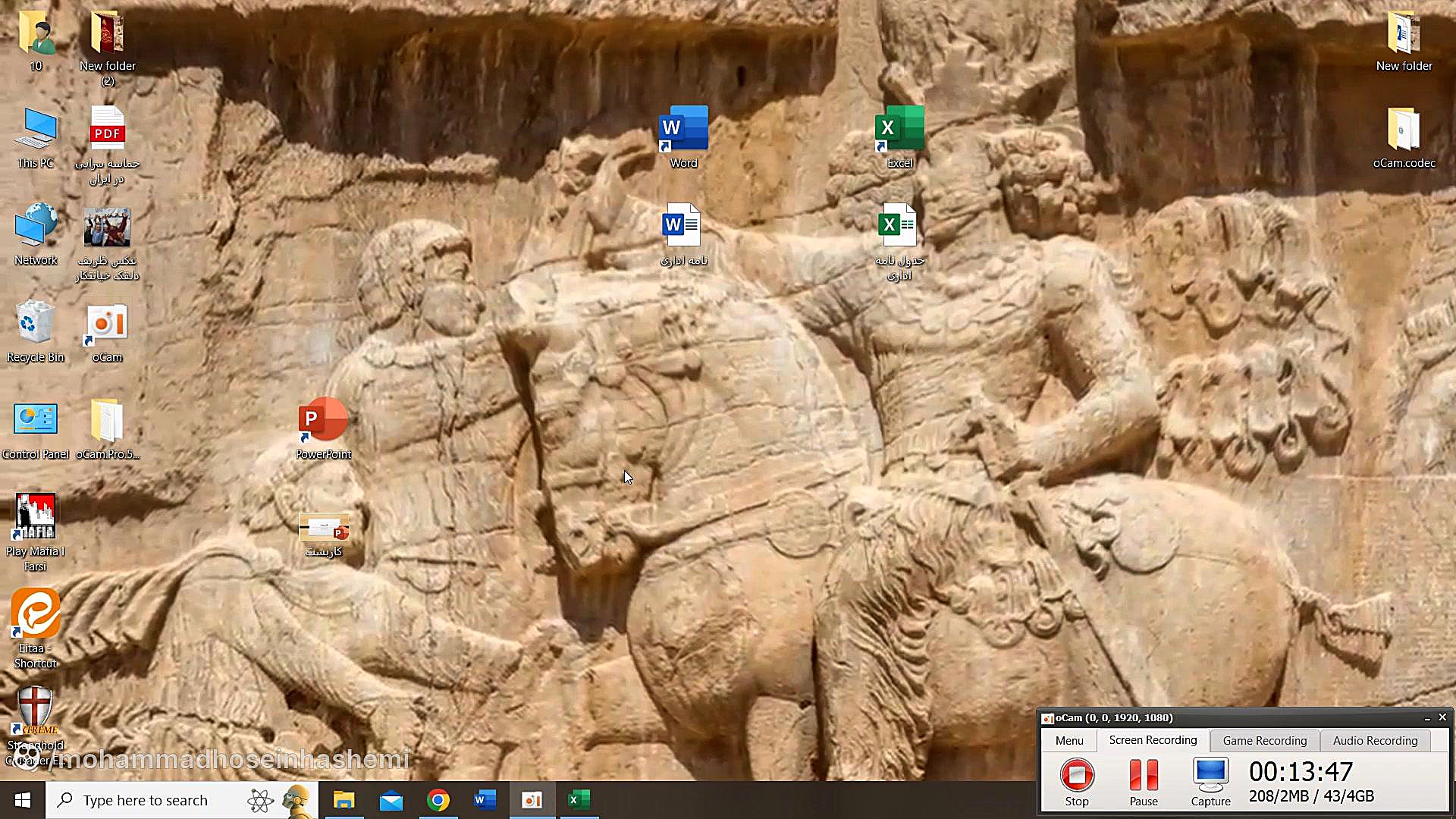Select the Word shortcut on the desktop
Viewport: 1456px width, 819px height.
(683, 136)
